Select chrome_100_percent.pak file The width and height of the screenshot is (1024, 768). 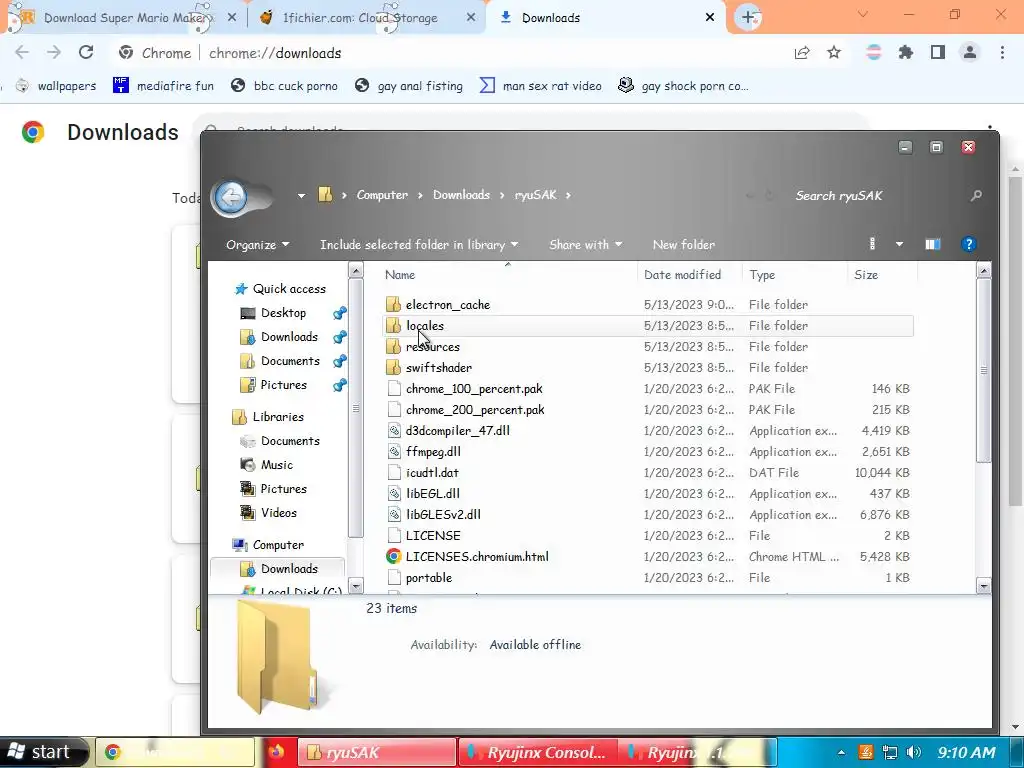(474, 389)
